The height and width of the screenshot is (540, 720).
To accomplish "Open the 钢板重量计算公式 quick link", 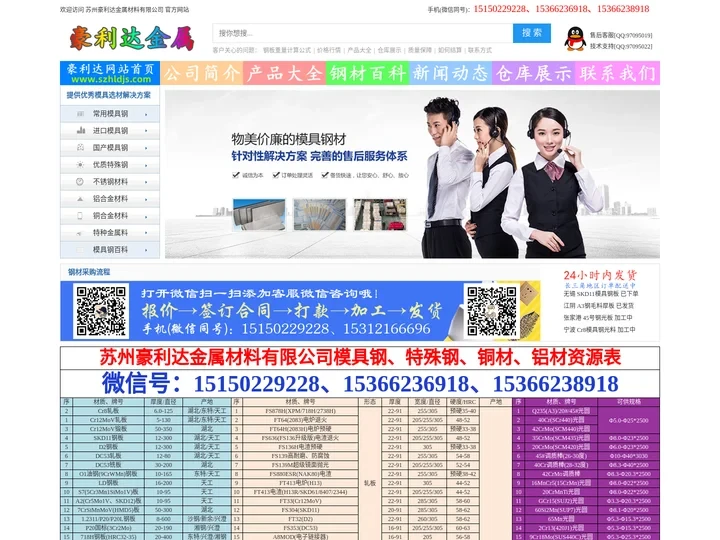I will pos(287,50).
